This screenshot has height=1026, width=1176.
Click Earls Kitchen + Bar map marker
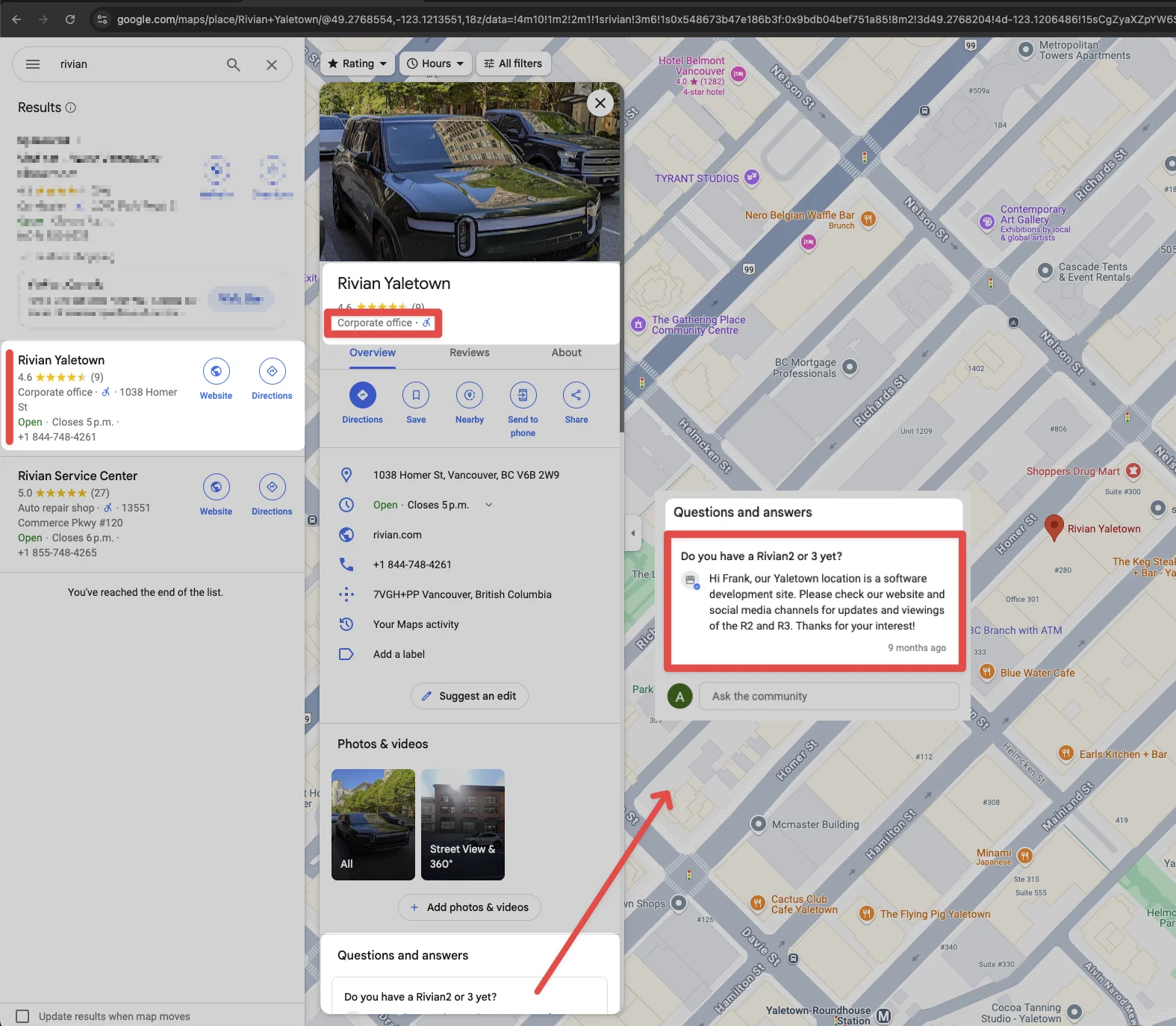(x=1066, y=753)
